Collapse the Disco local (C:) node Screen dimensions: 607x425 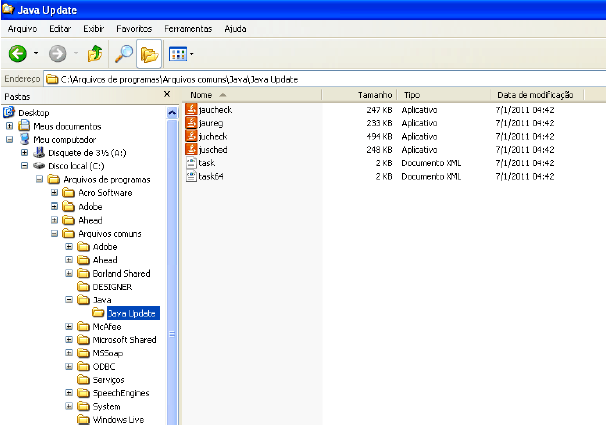click(25, 166)
